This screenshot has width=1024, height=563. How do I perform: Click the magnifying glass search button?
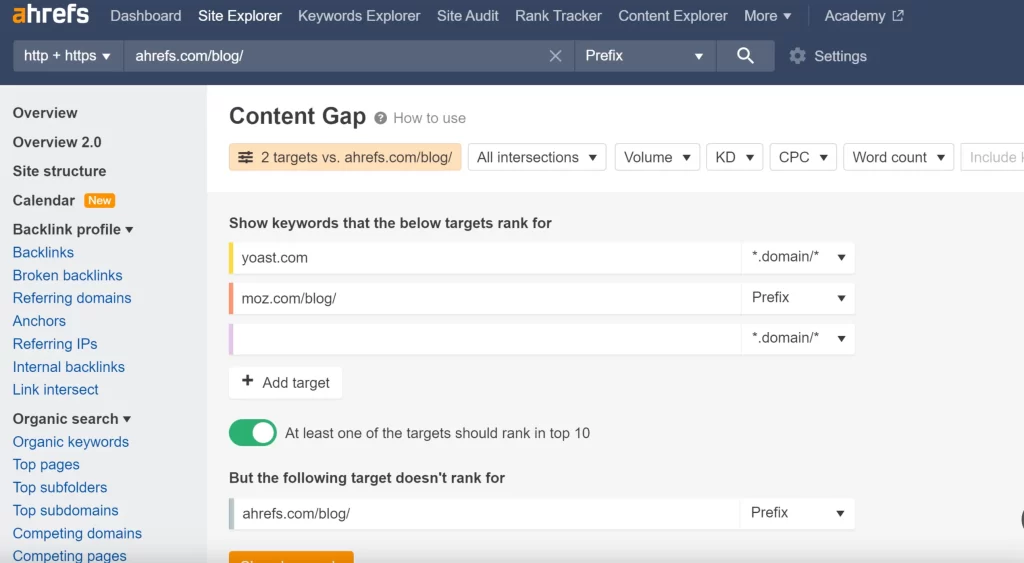point(745,56)
